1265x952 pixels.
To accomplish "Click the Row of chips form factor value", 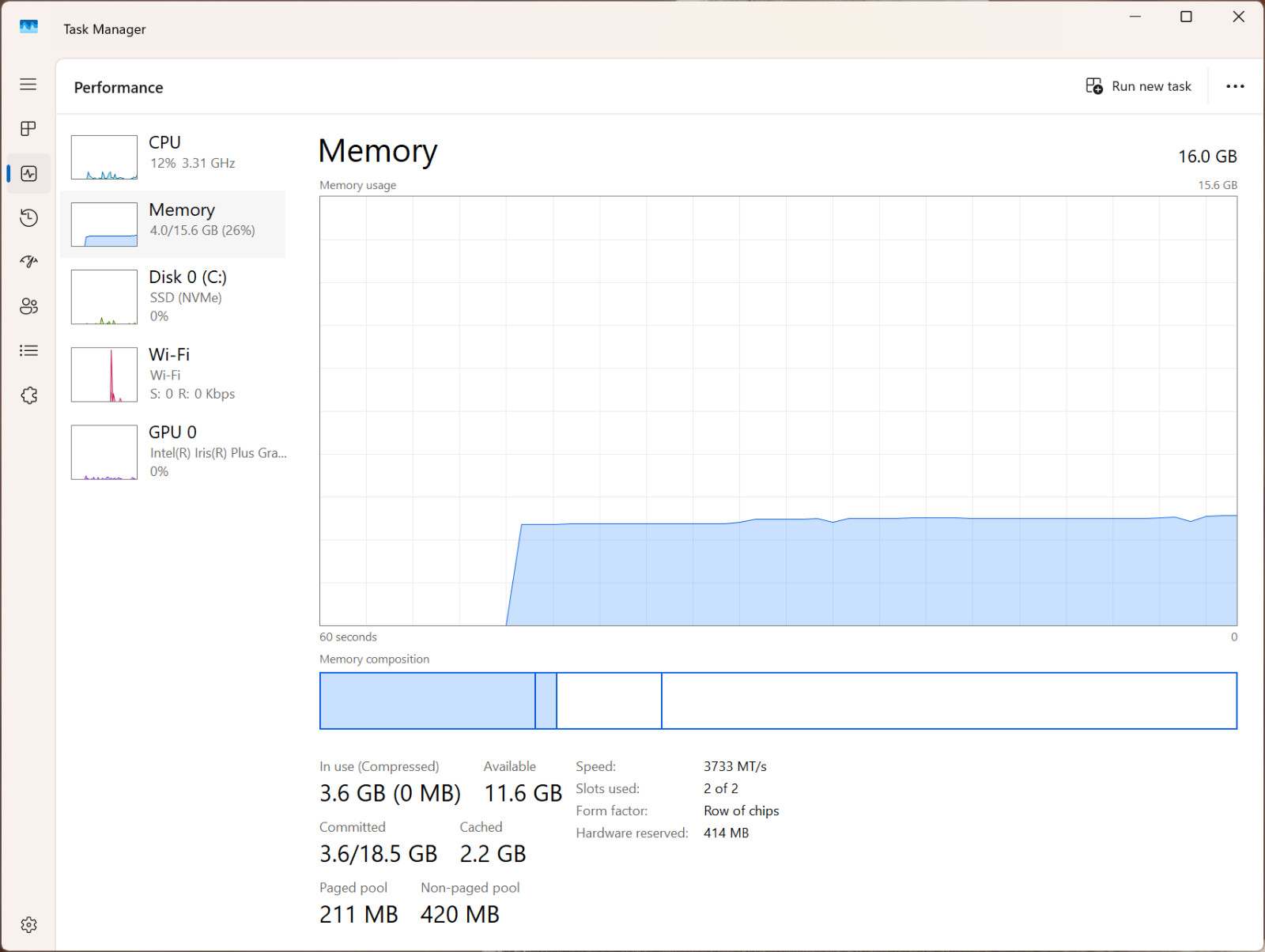I will click(742, 810).
